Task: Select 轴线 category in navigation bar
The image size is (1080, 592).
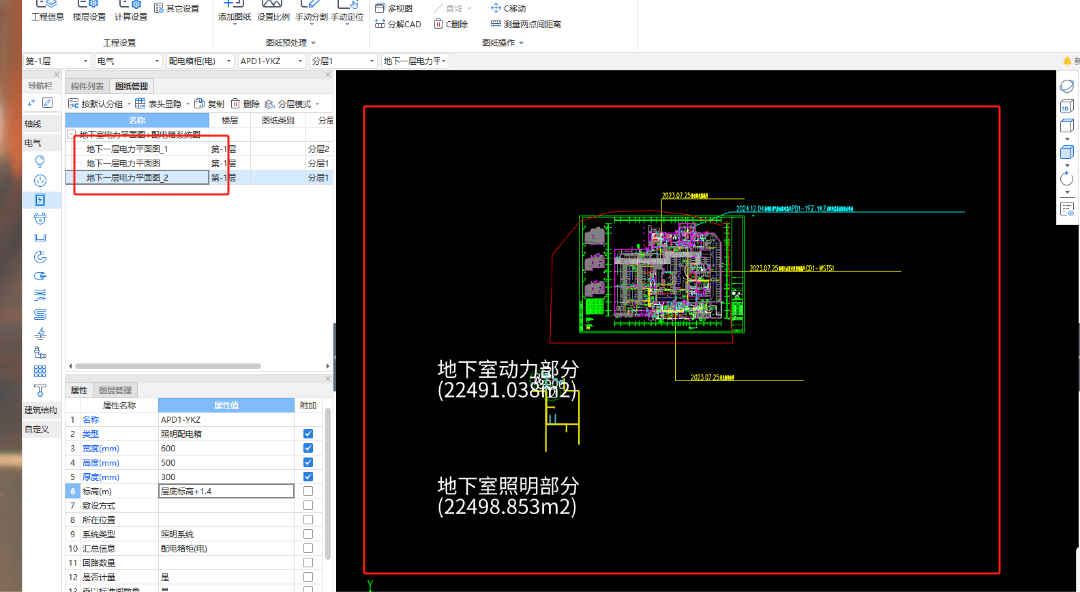Action: click(41, 124)
